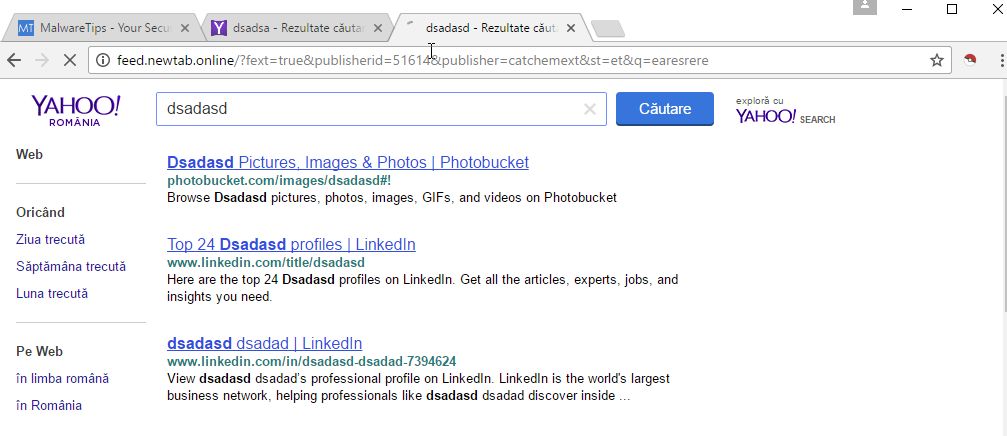
Task: Click 'Here are the top 24' snippet
Action: click(x=423, y=288)
